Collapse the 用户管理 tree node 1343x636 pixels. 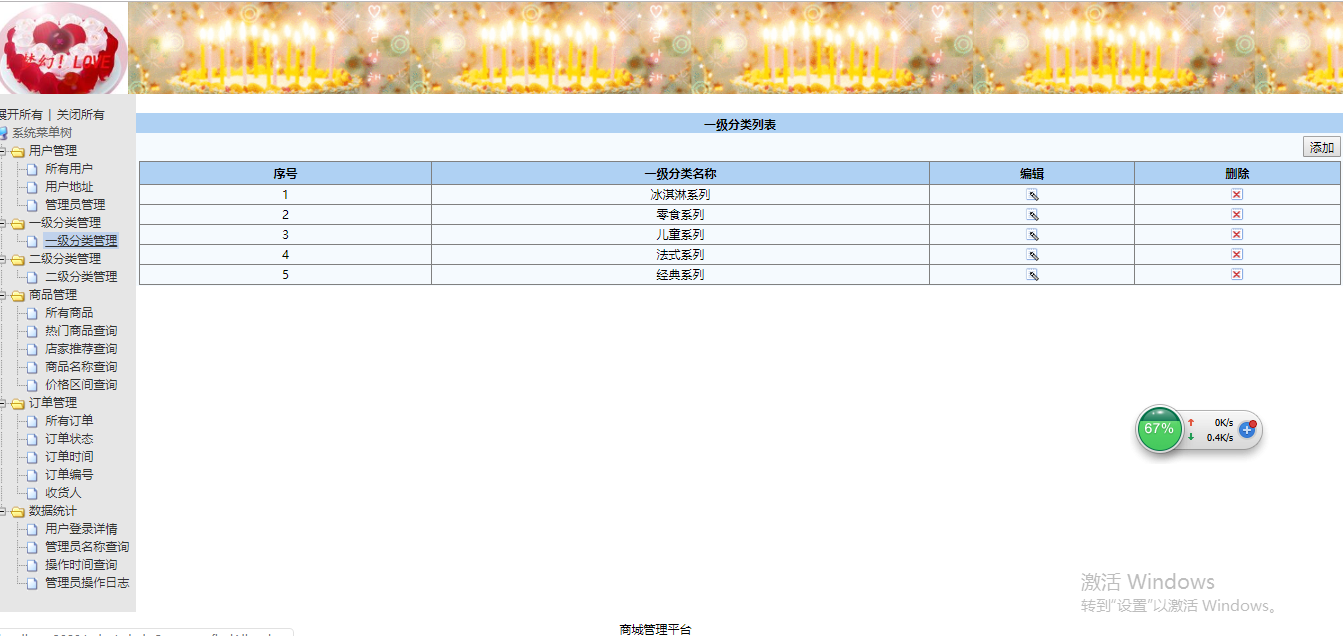point(3,151)
